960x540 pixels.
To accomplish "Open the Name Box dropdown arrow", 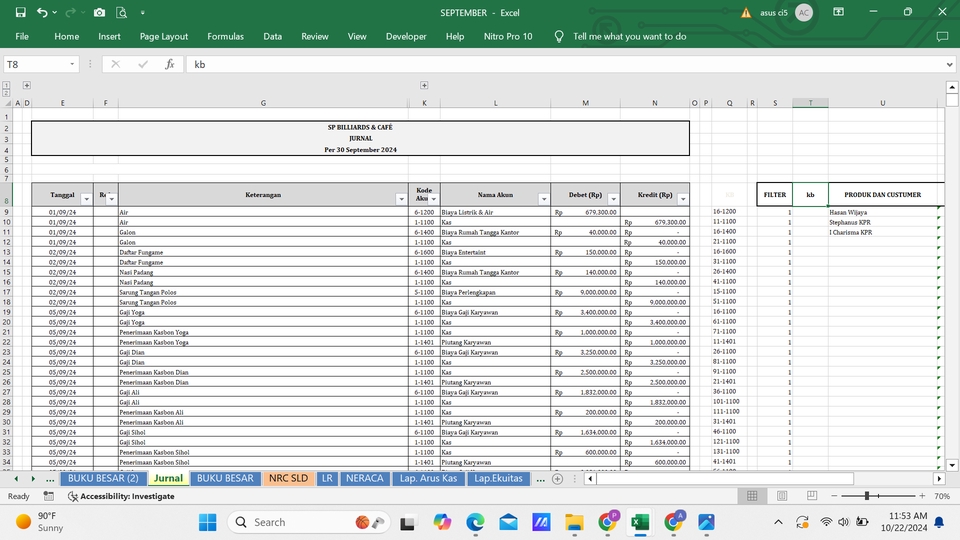I will tap(72, 64).
